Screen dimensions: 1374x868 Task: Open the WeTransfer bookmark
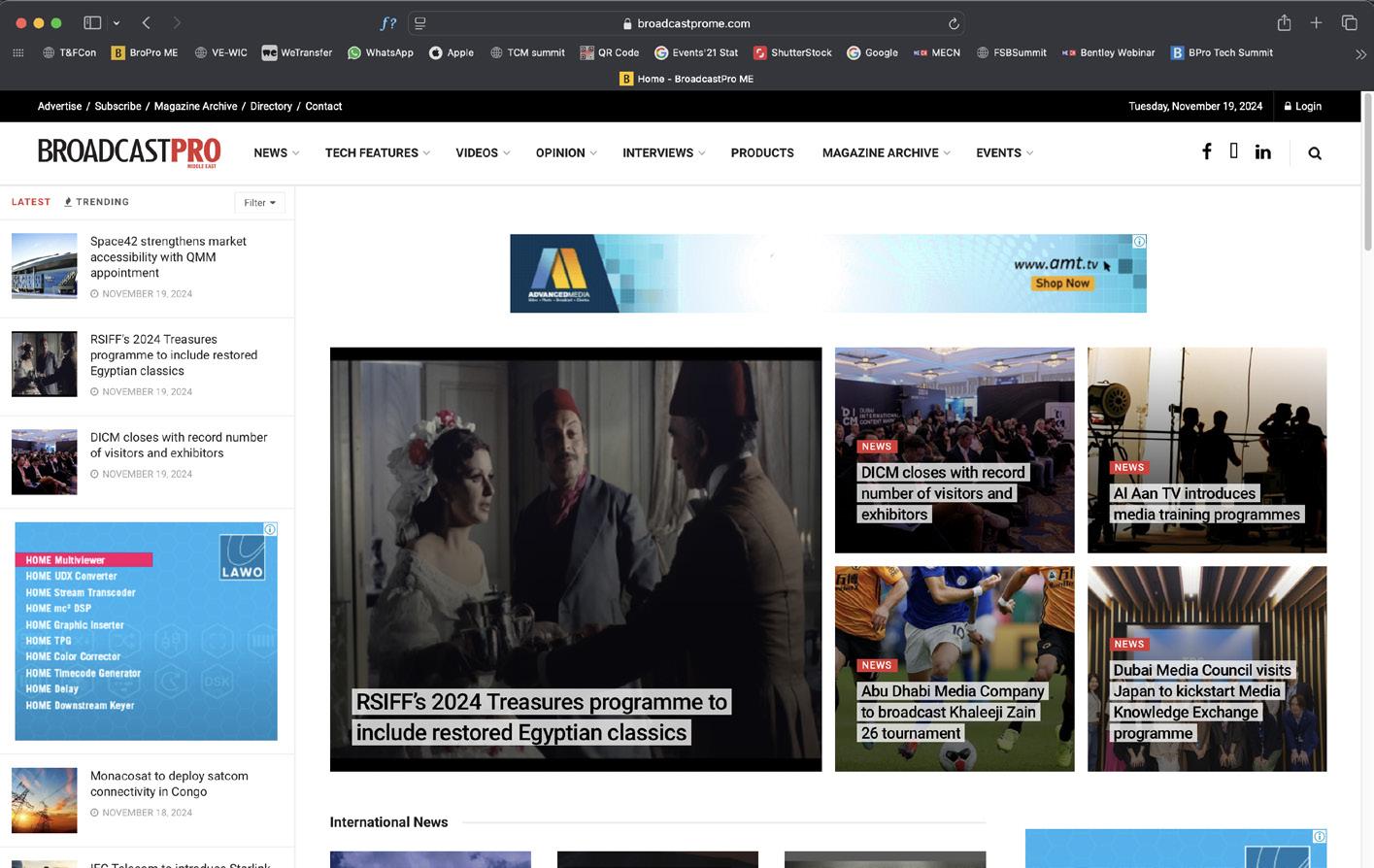(x=297, y=52)
